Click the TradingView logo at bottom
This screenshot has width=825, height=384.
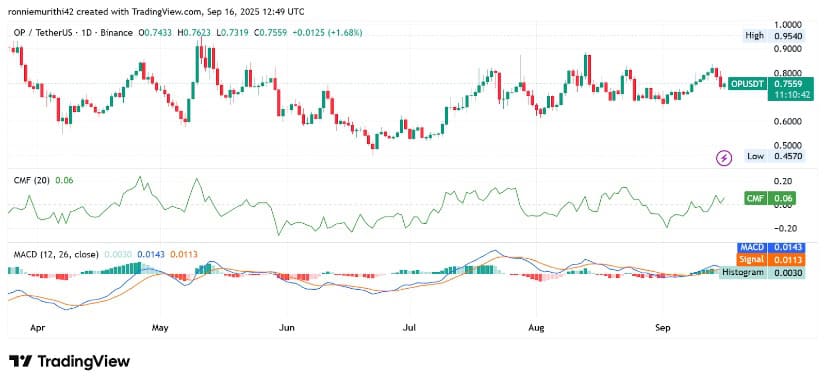[69, 361]
